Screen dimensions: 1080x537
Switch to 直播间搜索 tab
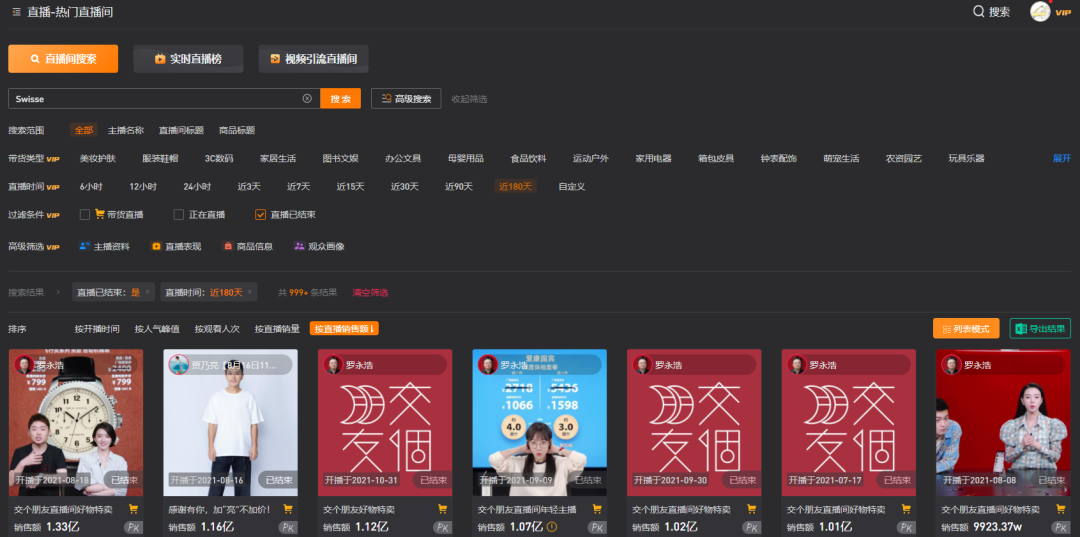pyautogui.click(x=63, y=59)
